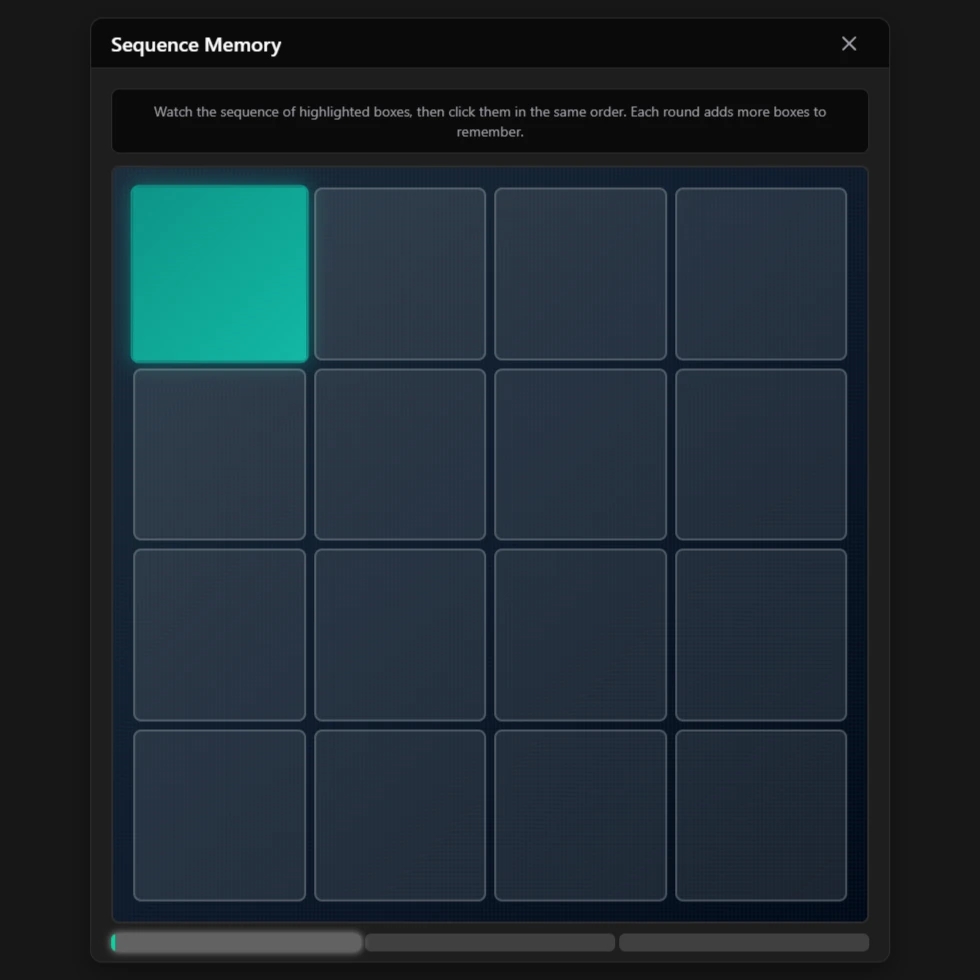Image resolution: width=980 pixels, height=980 pixels.
Task: Click the box in row one, column four
Action: pos(761,274)
